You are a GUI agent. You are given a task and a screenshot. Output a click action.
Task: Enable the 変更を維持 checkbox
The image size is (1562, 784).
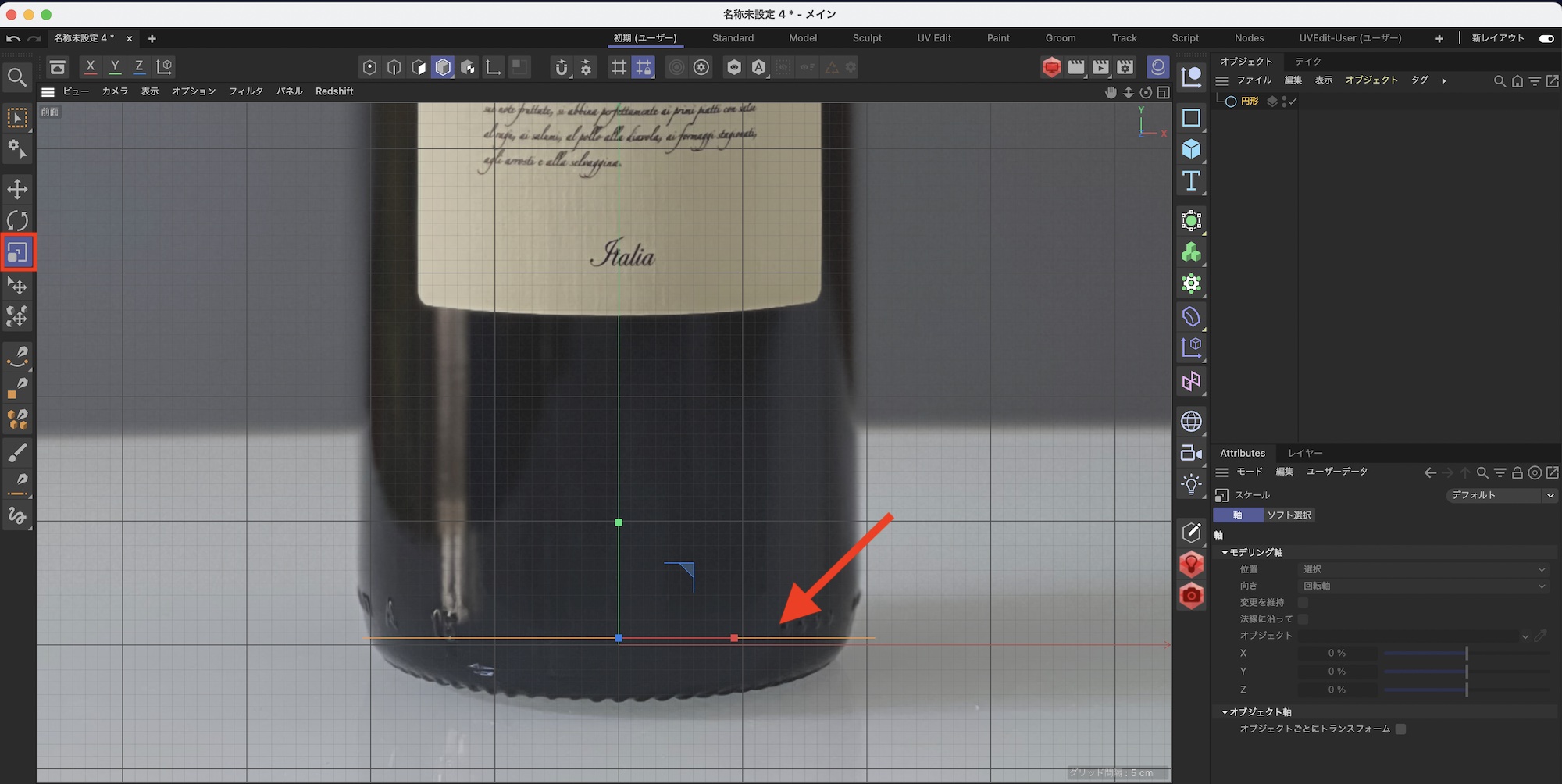coord(1303,602)
